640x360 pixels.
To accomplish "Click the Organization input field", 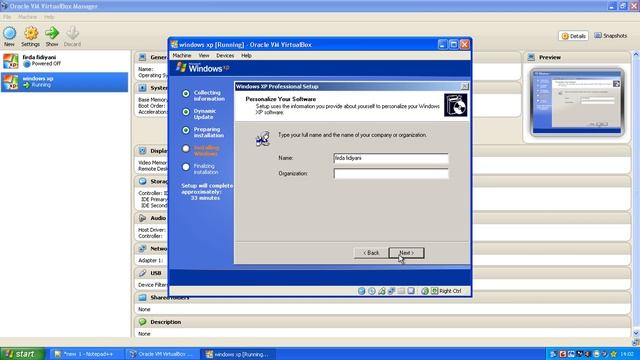I will pos(391,173).
